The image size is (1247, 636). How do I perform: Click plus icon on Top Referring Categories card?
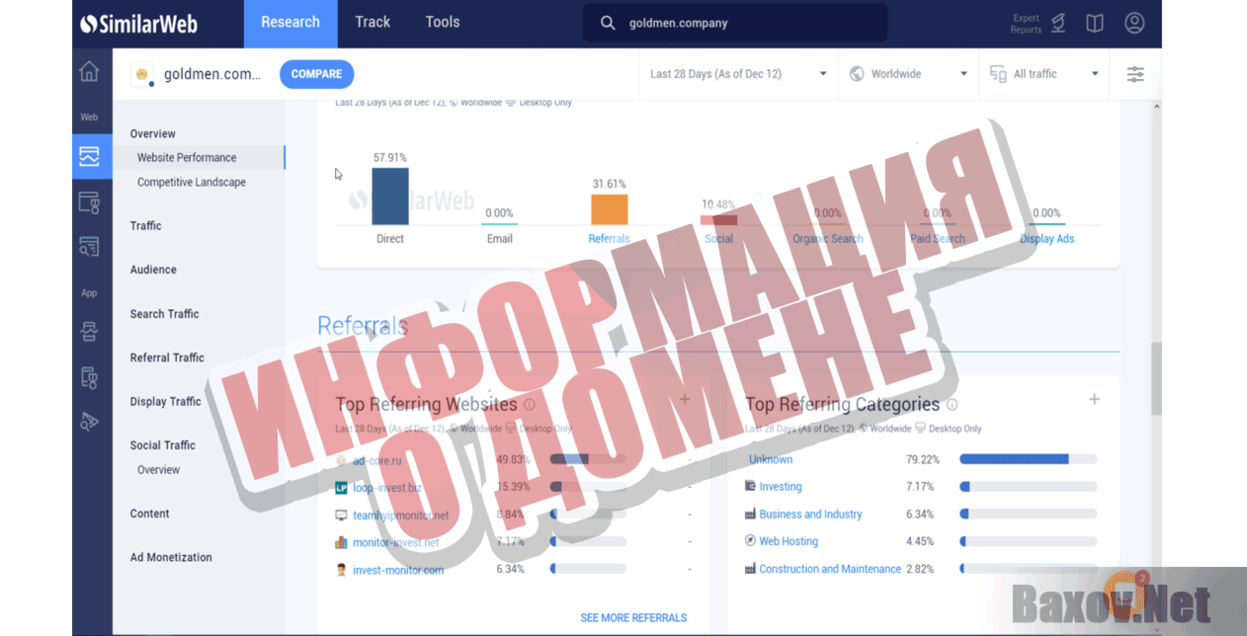point(1094,399)
